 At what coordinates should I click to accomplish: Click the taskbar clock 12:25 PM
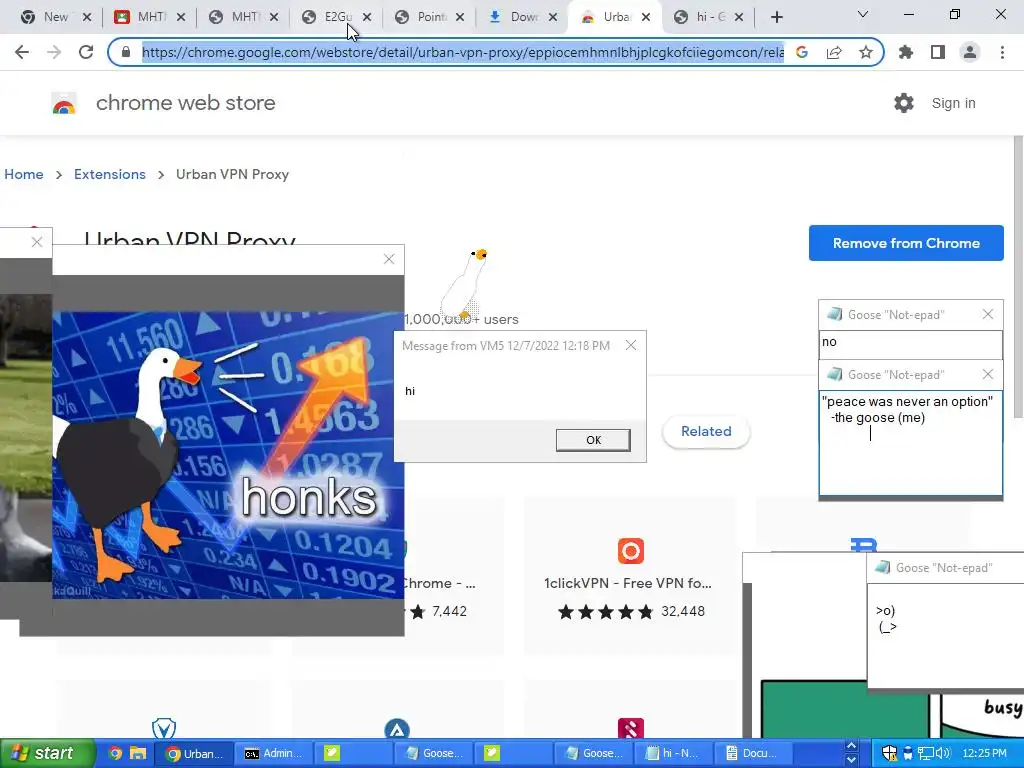(x=984, y=754)
